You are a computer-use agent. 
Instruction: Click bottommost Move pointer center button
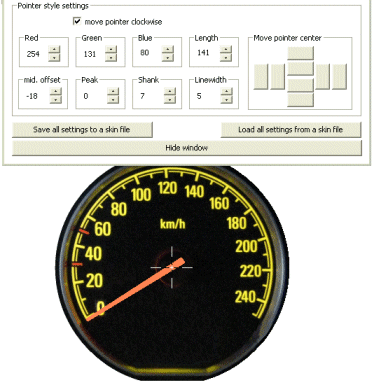(300, 100)
